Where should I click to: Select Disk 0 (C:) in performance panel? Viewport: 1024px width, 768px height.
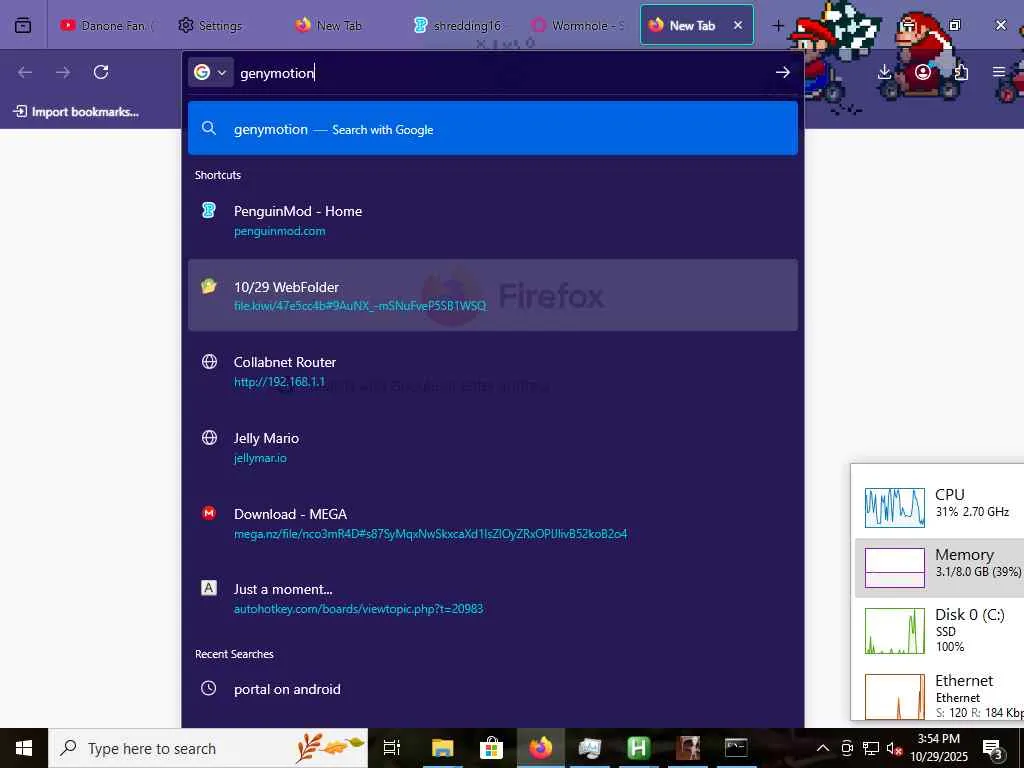point(939,630)
